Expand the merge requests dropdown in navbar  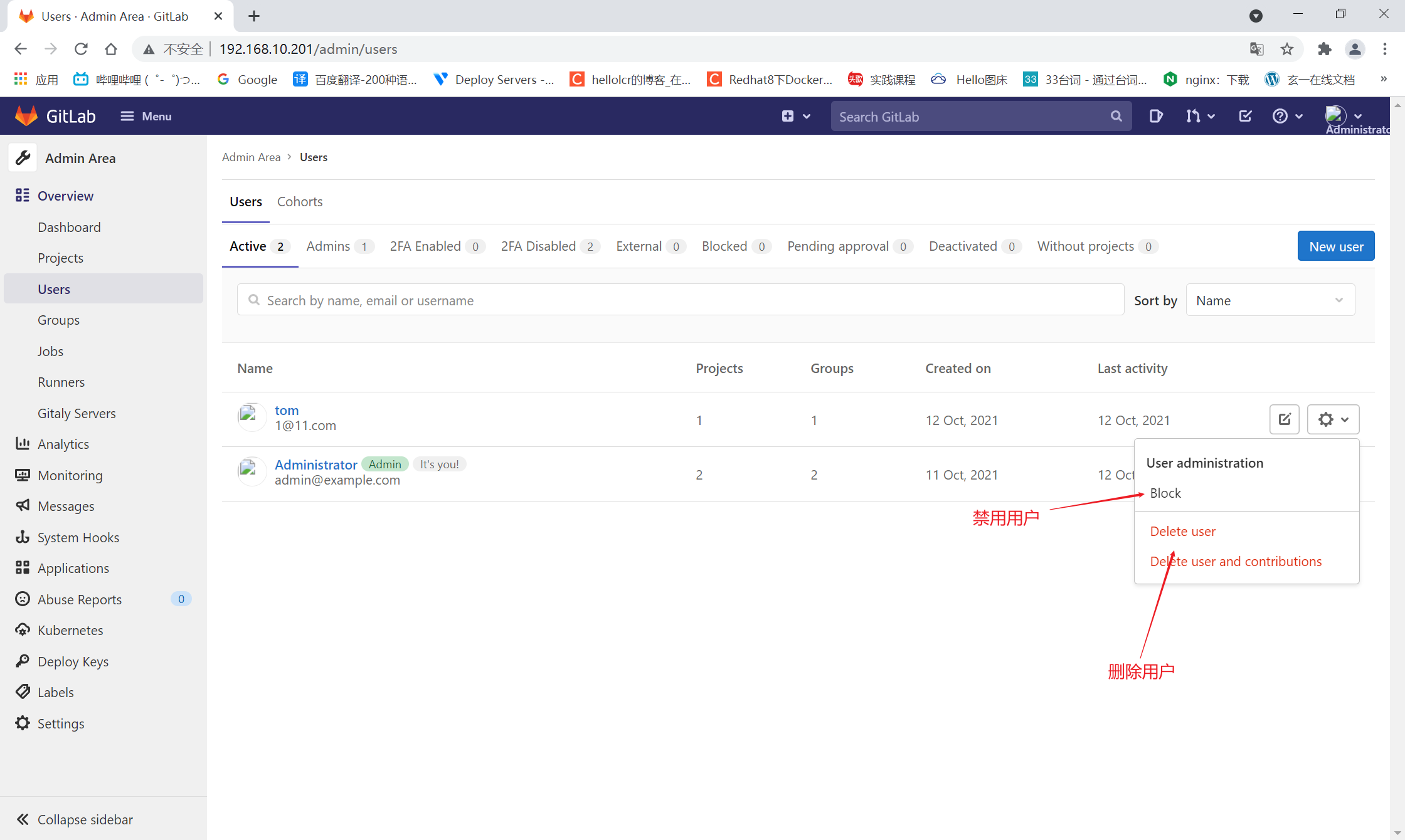pos(1200,116)
